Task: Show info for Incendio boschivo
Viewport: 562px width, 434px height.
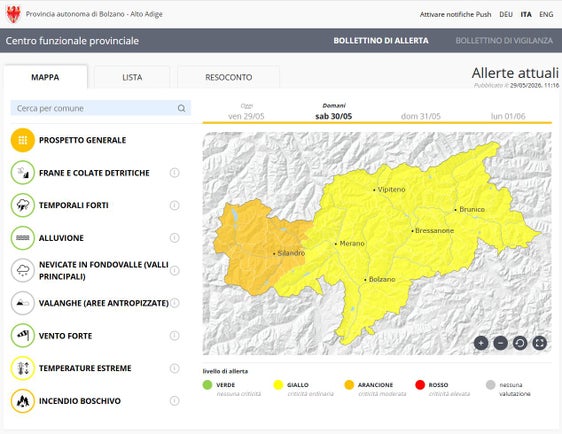Action: 175,401
